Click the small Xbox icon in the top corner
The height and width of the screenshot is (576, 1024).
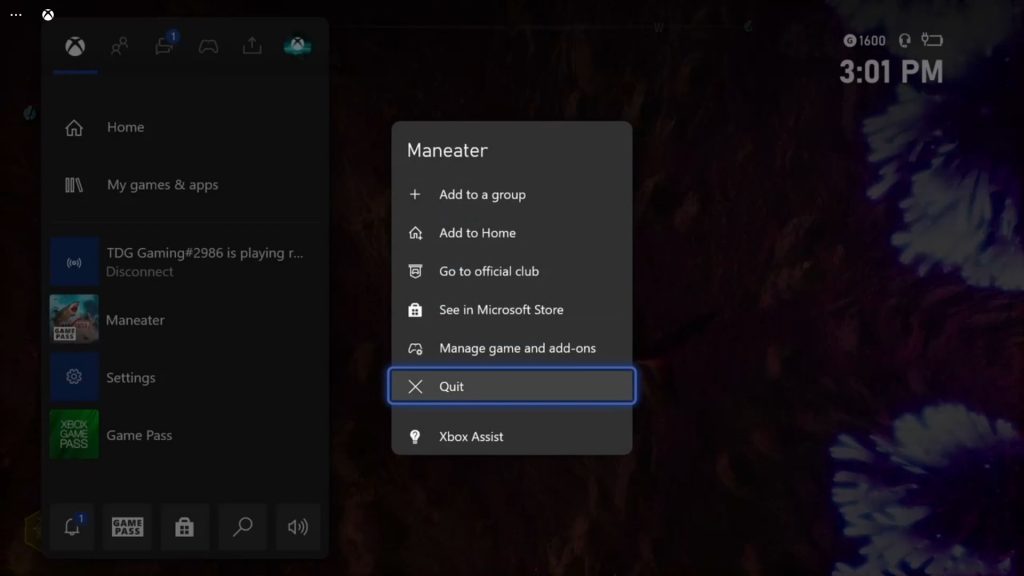coord(48,14)
